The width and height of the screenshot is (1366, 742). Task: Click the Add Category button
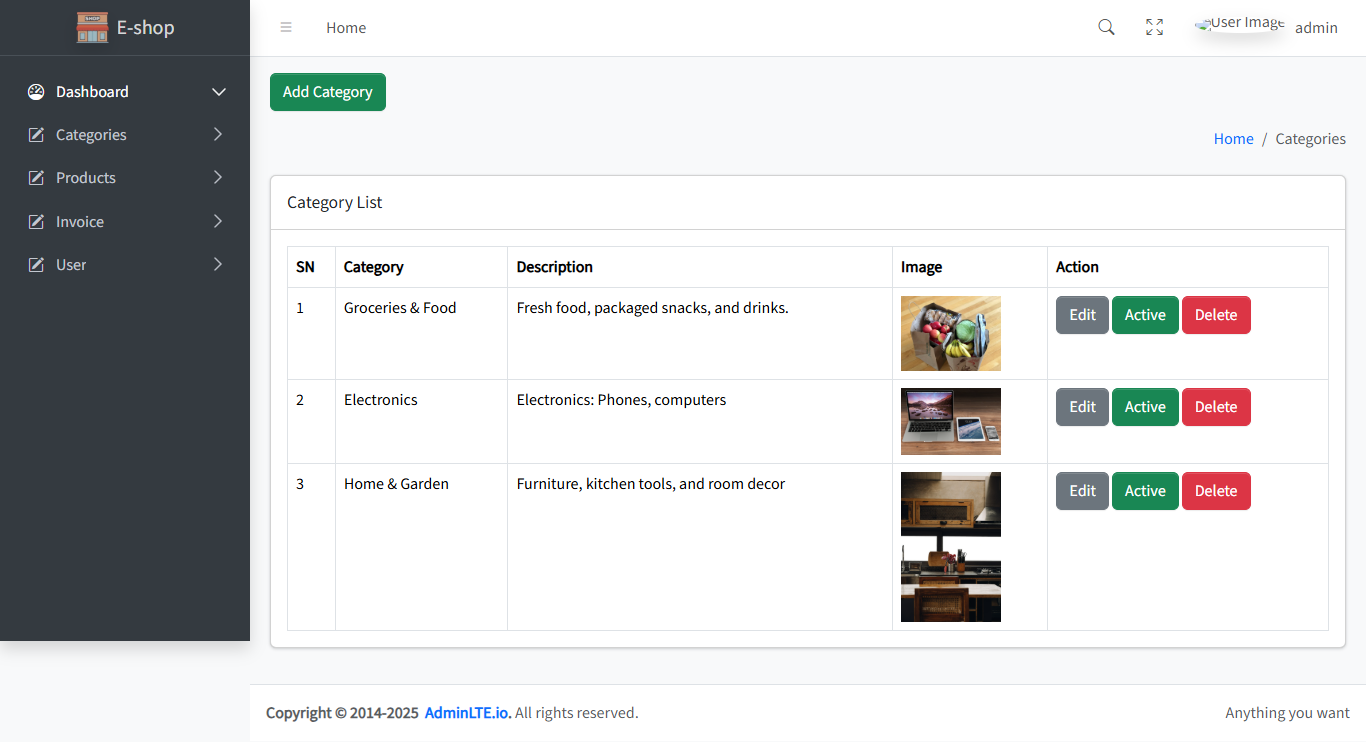click(x=328, y=92)
